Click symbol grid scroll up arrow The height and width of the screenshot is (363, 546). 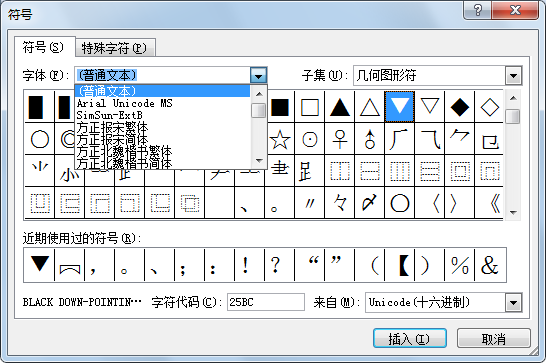513,98
